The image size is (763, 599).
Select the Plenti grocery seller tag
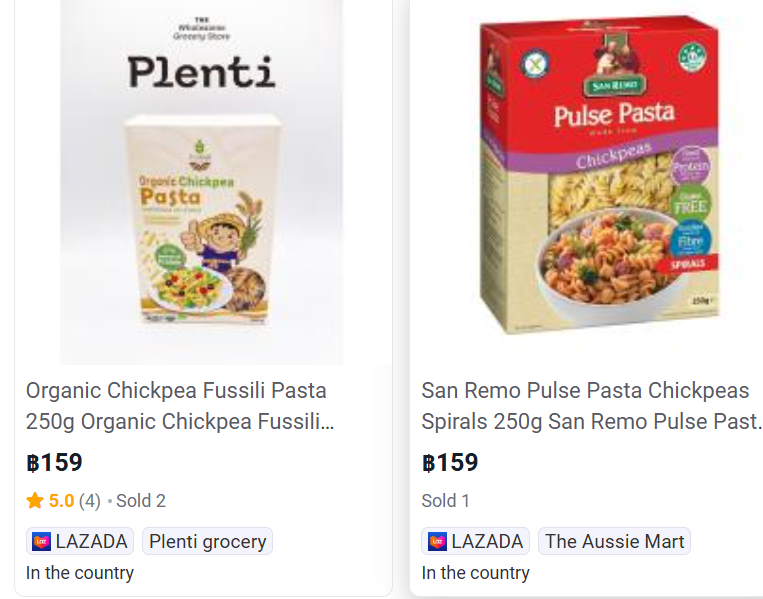click(207, 542)
